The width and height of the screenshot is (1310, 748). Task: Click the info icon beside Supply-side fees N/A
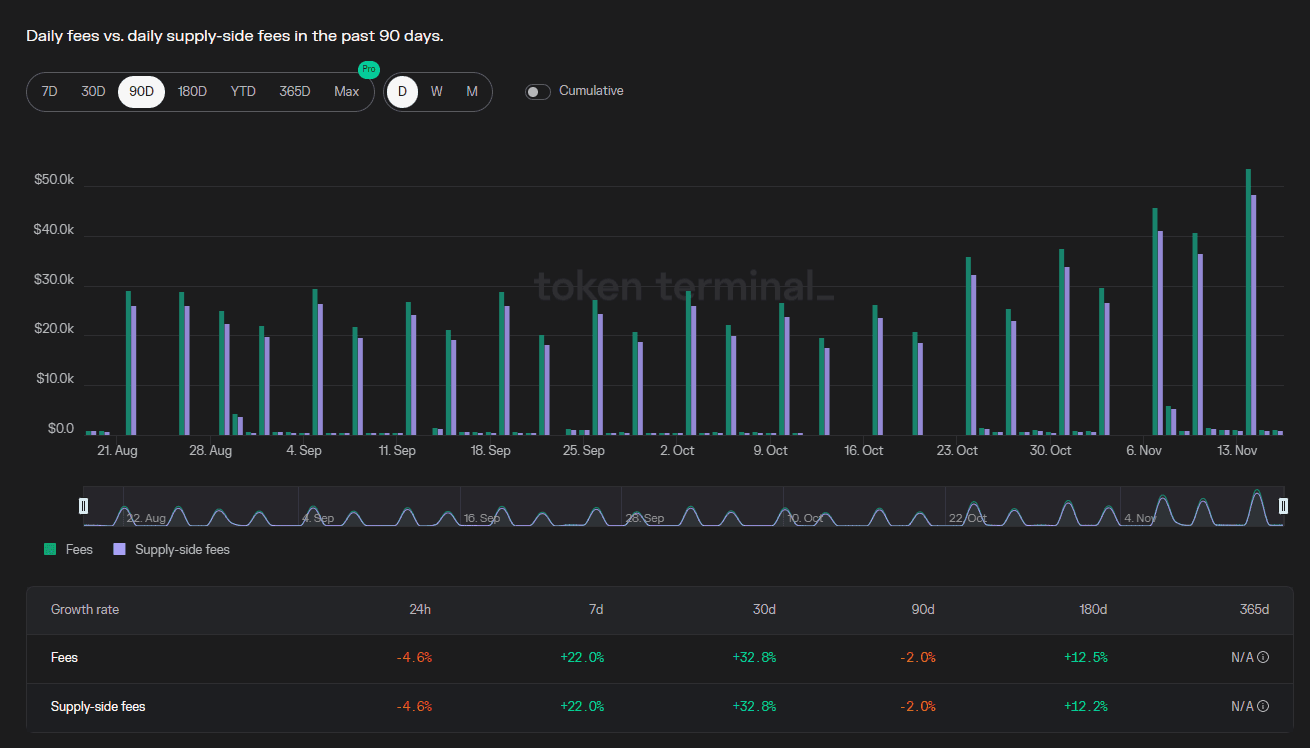[1263, 707]
